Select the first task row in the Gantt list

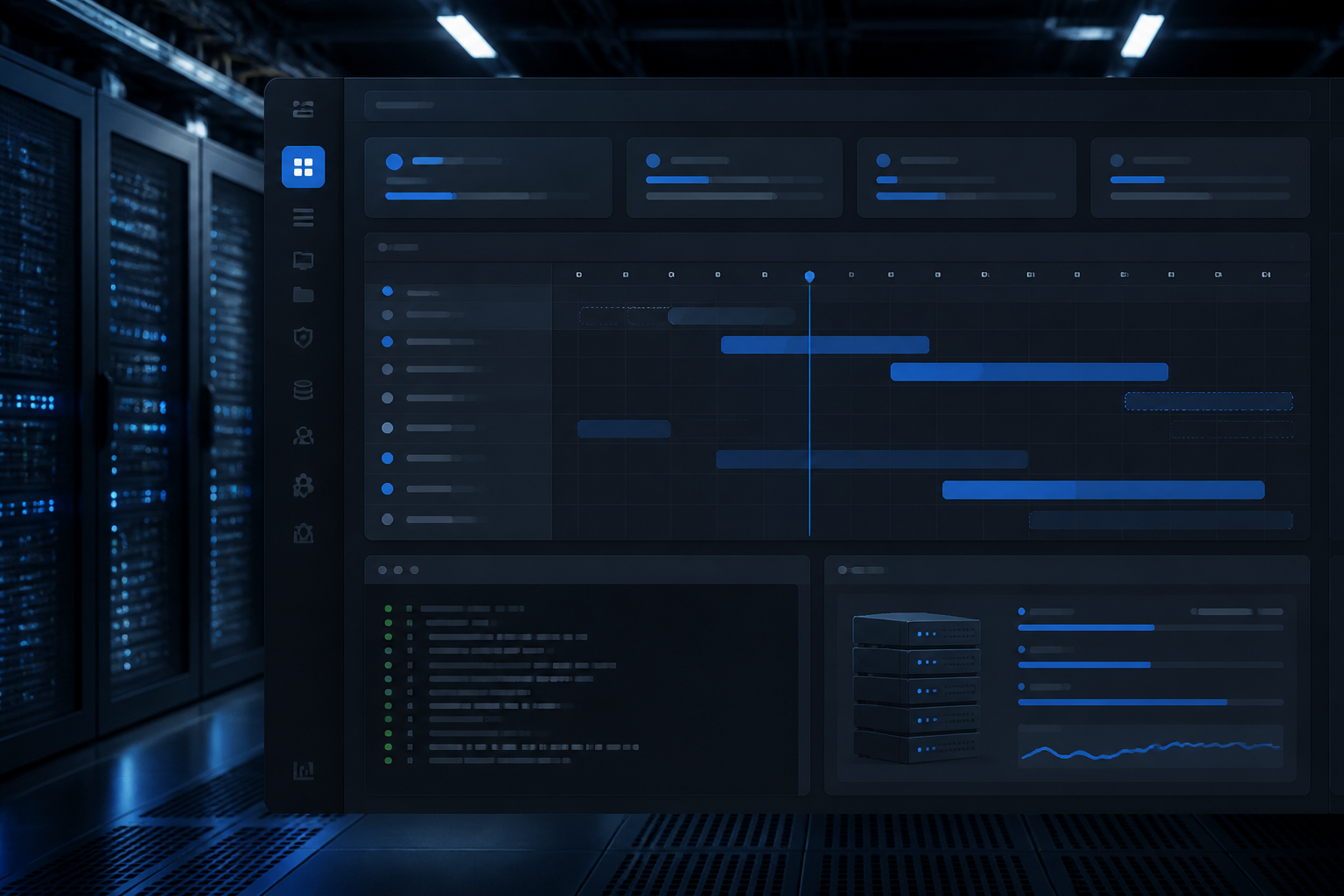[x=458, y=292]
